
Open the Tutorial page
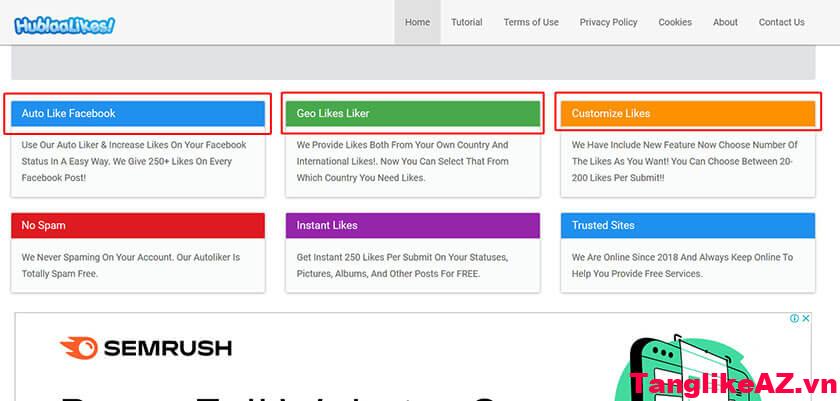466,22
